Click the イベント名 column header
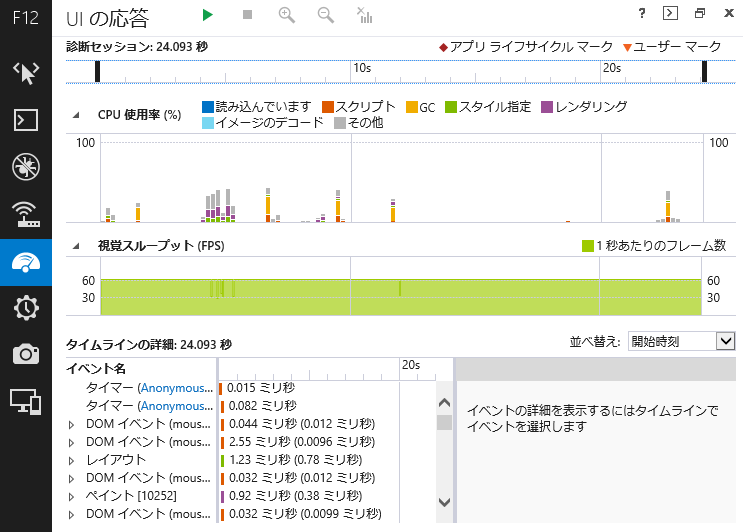Screen dimensions: 743x532 tap(96, 369)
